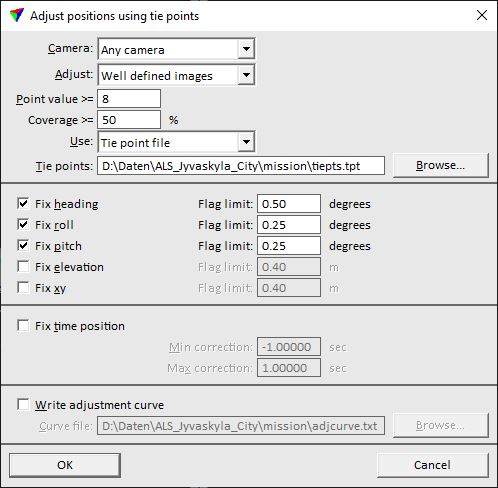Uncheck the Fix pitch checkbox
Screen dimensions: 498x488
pyautogui.click(x=23, y=245)
